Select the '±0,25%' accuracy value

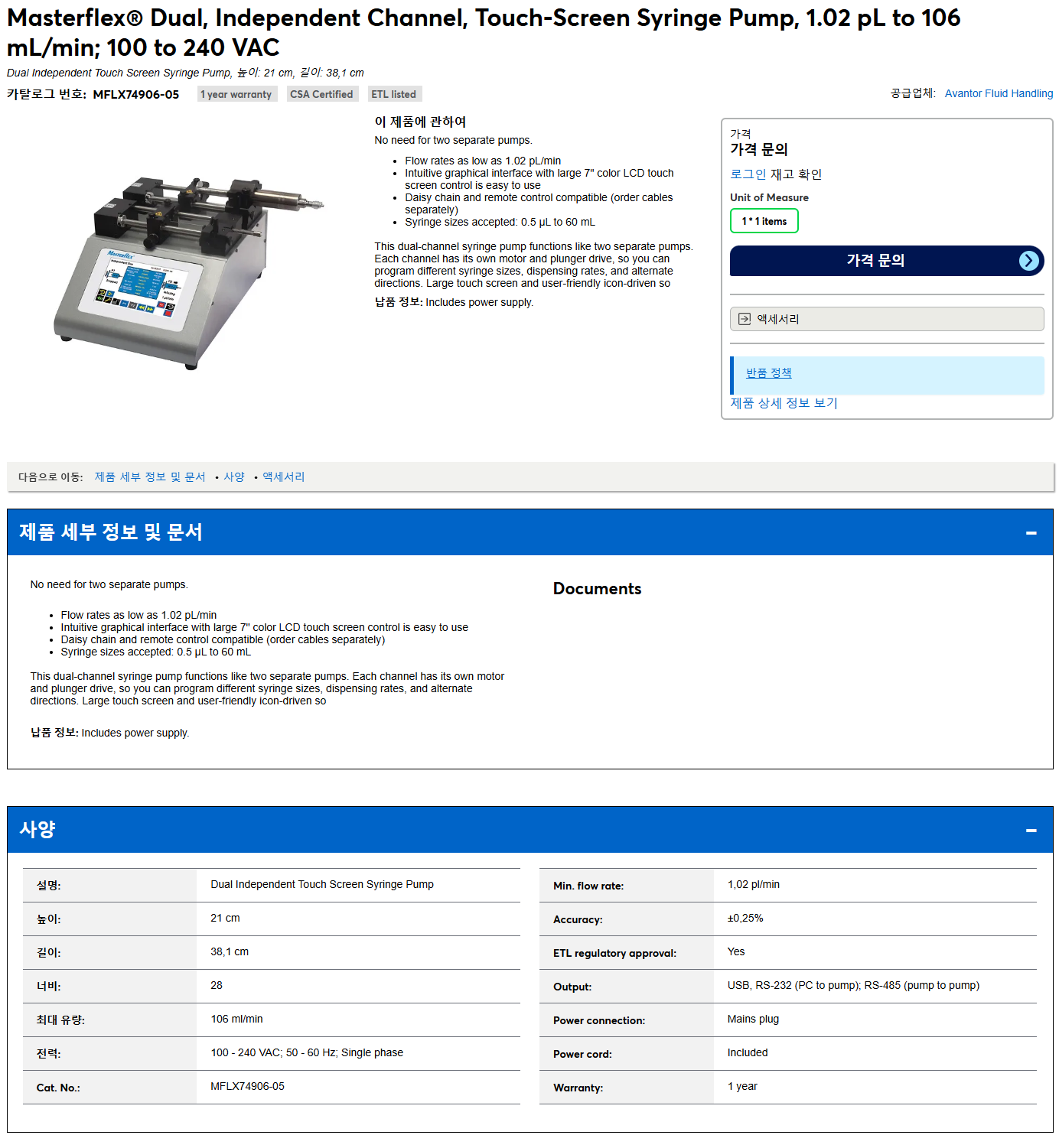(x=745, y=918)
